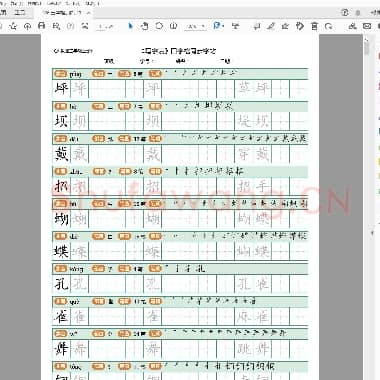Image resolution: width=380 pixels, height=380 pixels.
Task: Close the open document tab
Action: [88, 13]
